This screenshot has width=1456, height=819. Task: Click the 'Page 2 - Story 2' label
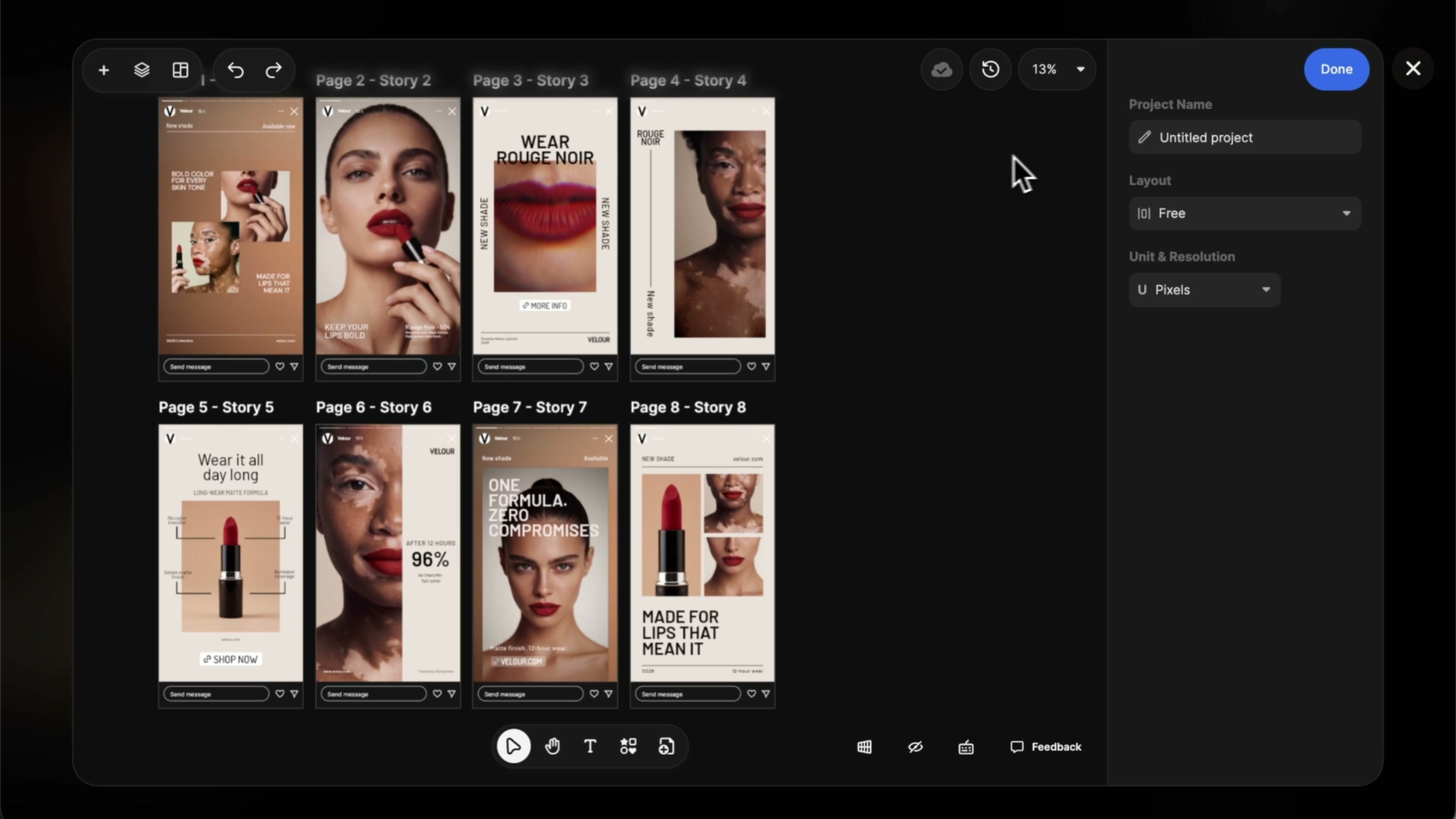pos(373,80)
